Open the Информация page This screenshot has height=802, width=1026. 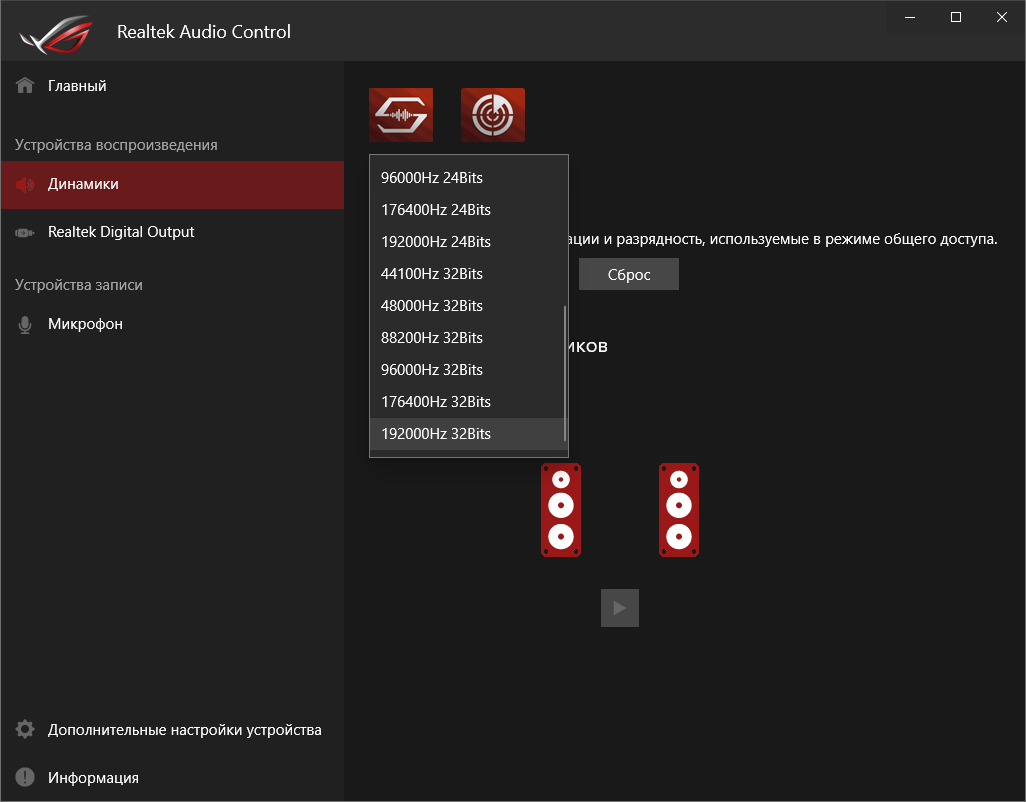(x=172, y=777)
